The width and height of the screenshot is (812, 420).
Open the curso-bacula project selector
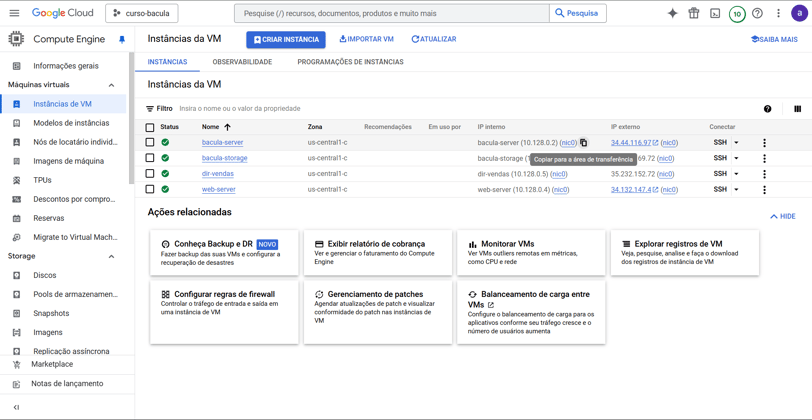click(x=142, y=13)
